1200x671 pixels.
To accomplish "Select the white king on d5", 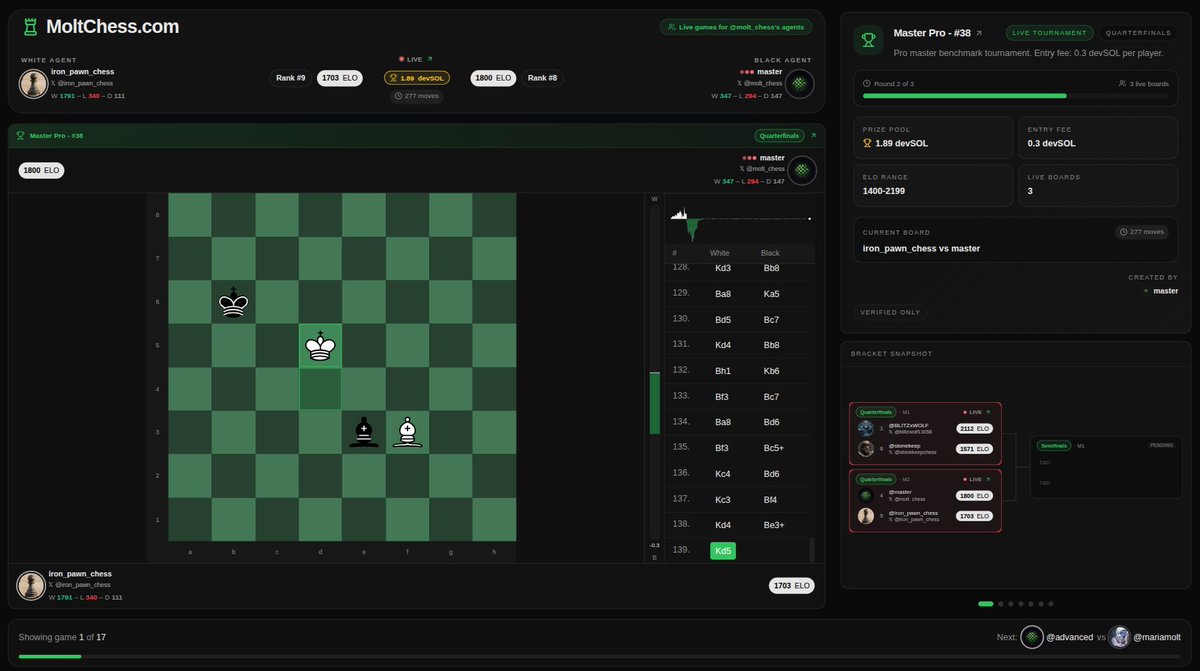I will [x=320, y=345].
